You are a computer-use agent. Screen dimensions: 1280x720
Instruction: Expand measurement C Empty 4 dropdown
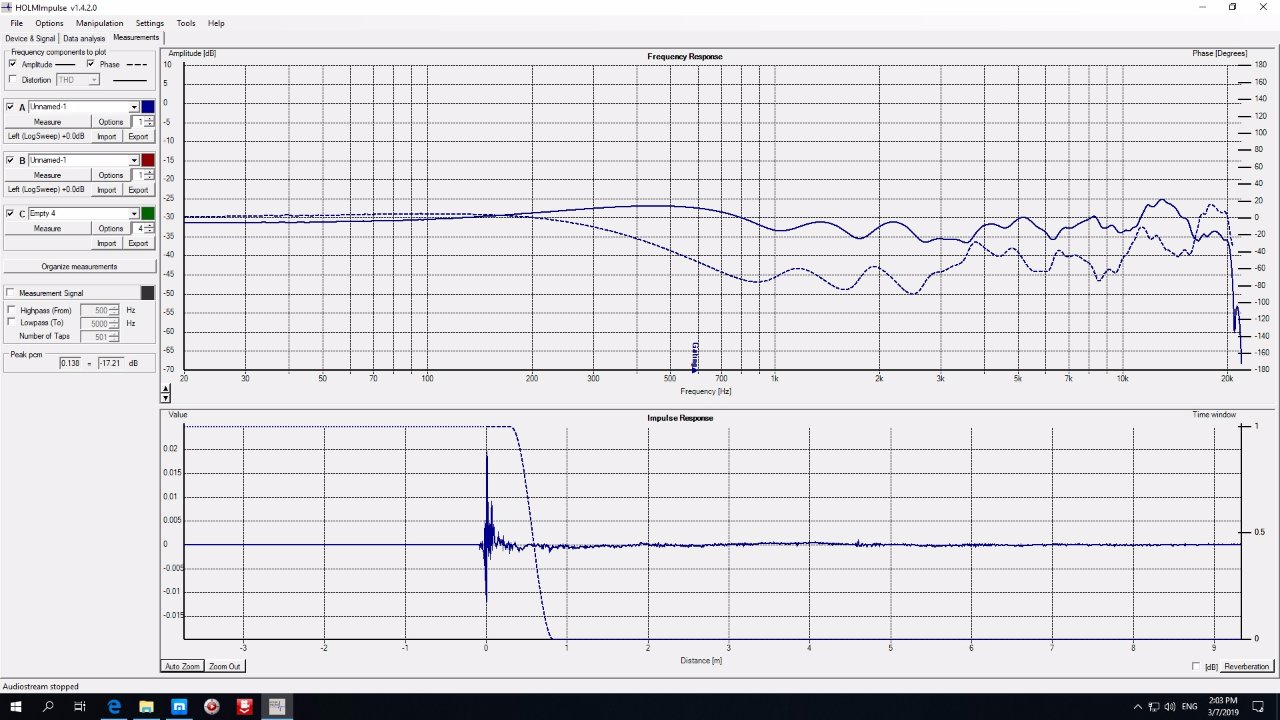coord(134,213)
